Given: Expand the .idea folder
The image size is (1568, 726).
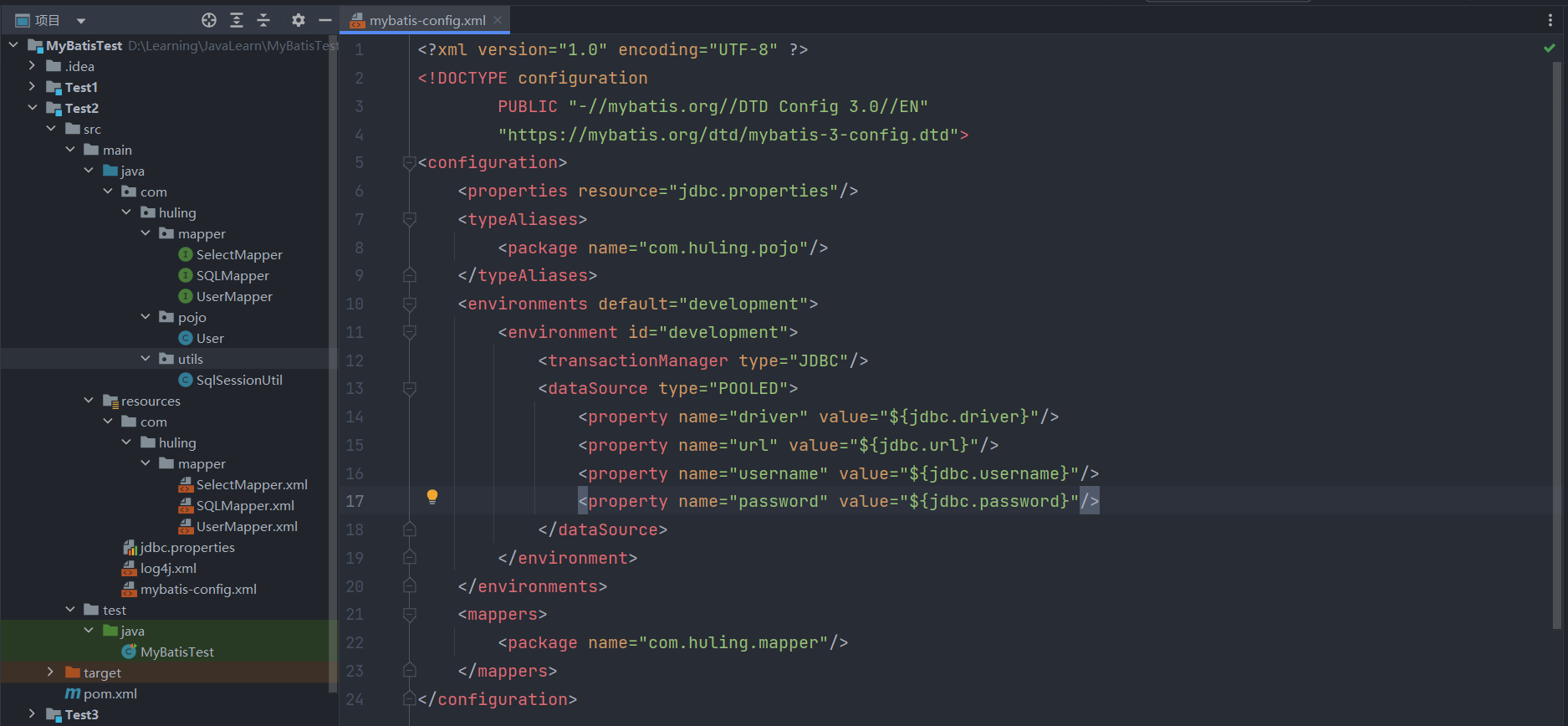Looking at the screenshot, I should point(32,65).
